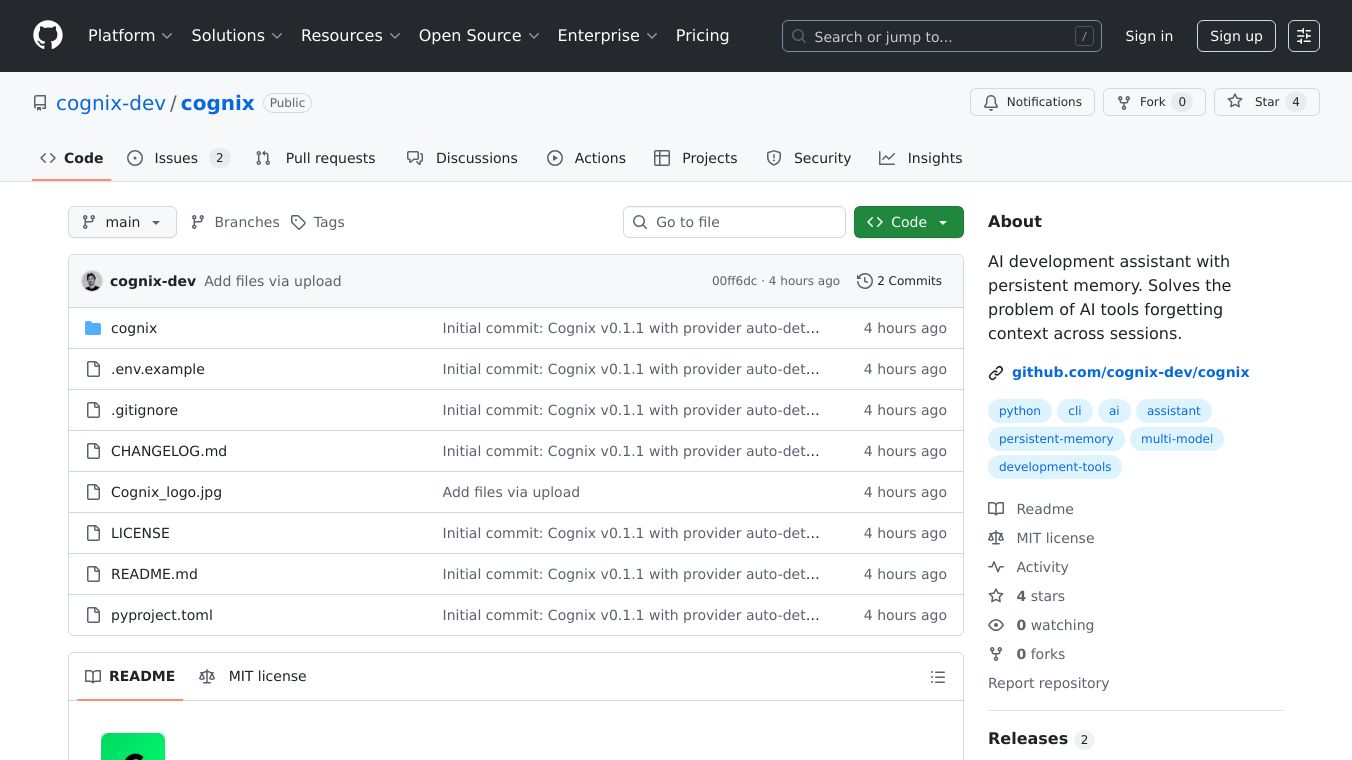Open the Notifications bell button
1352x760 pixels.
coord(1032,102)
